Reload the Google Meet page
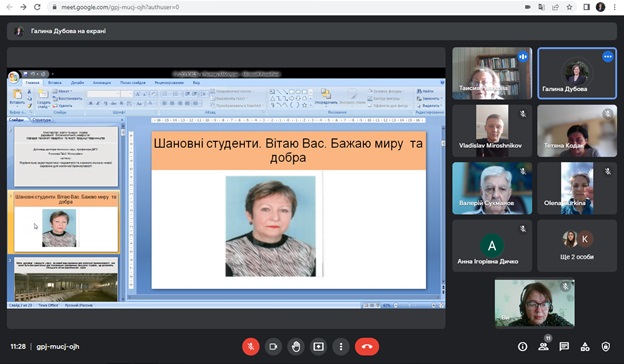 tap(37, 7)
